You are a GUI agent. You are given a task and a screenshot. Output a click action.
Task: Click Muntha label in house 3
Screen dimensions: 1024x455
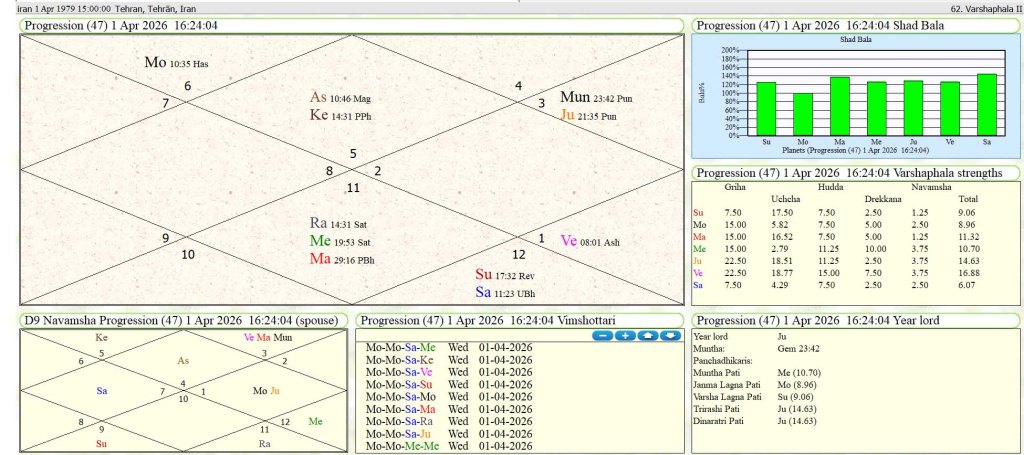click(574, 97)
